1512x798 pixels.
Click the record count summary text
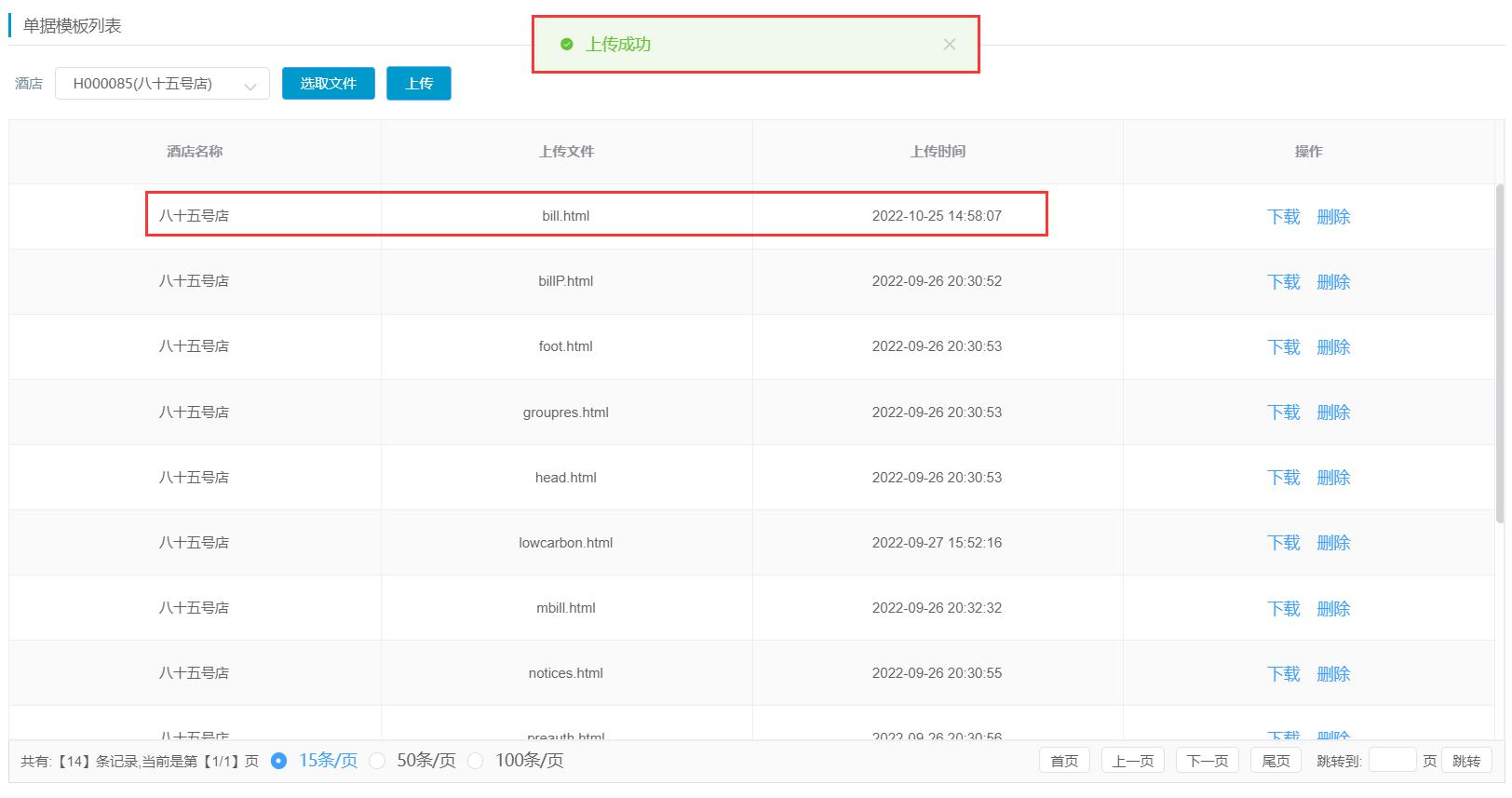[140, 762]
